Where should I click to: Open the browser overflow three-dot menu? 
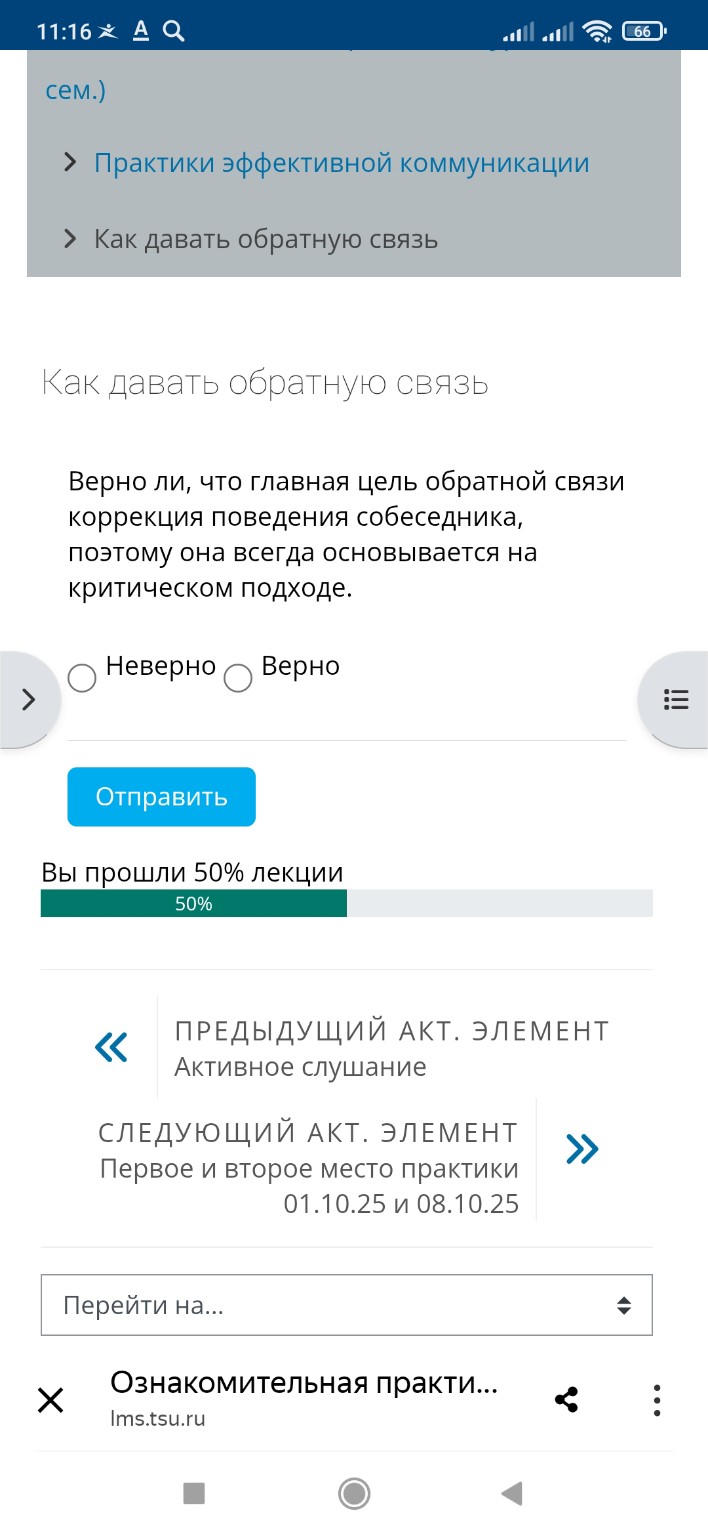pos(656,1399)
